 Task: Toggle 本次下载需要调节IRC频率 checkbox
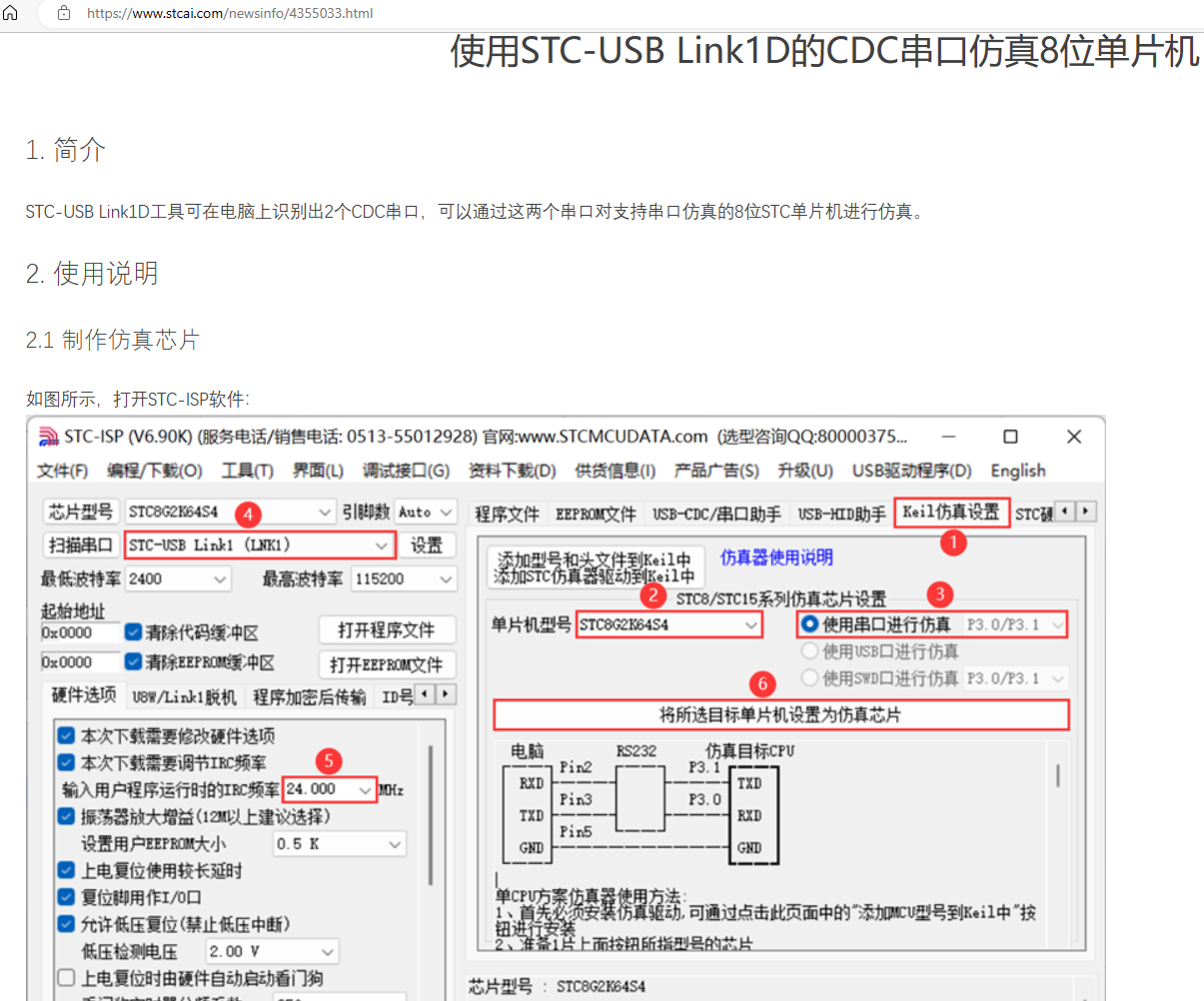pos(67,762)
